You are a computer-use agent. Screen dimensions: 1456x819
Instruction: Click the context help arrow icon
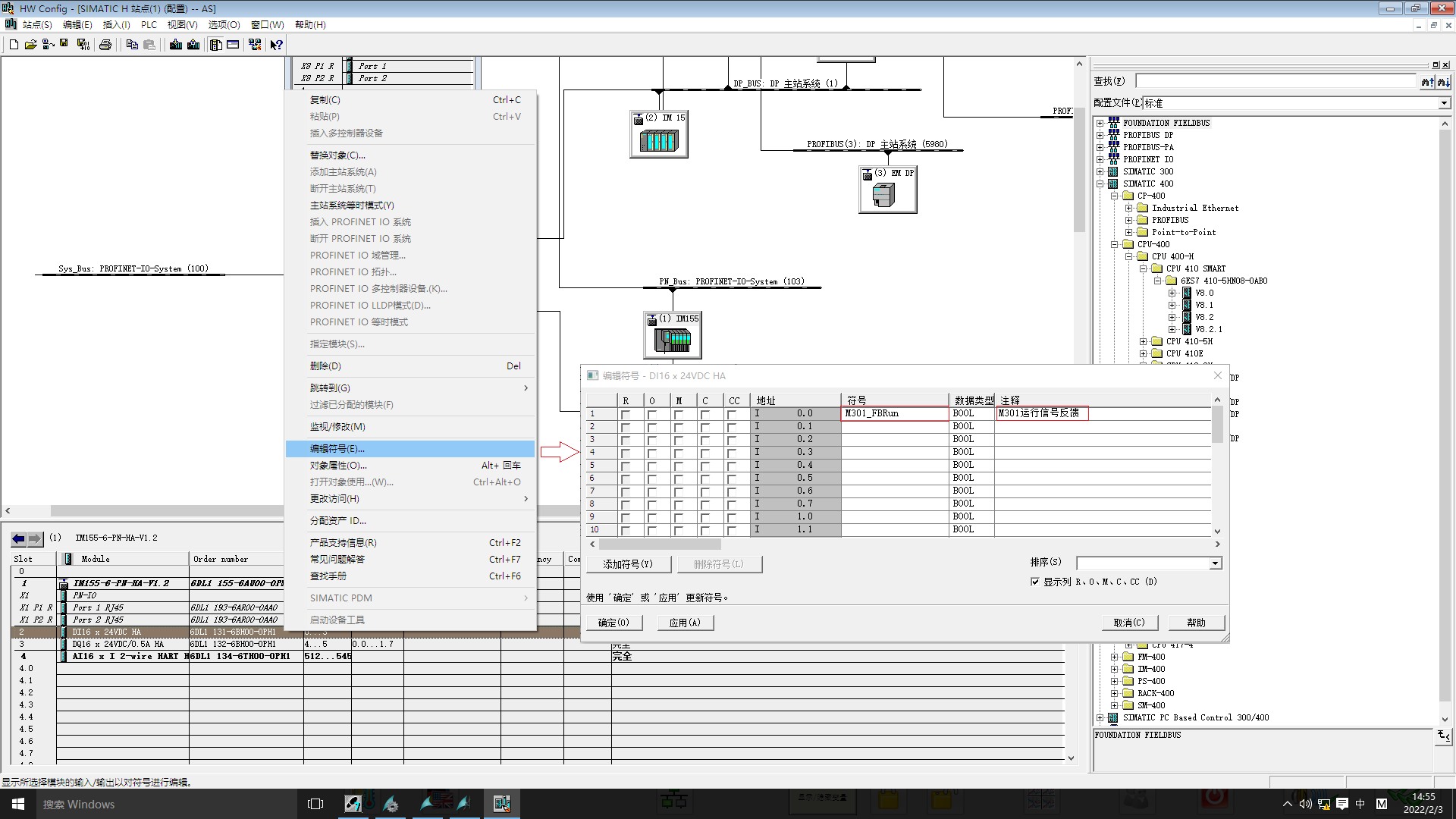(x=276, y=45)
